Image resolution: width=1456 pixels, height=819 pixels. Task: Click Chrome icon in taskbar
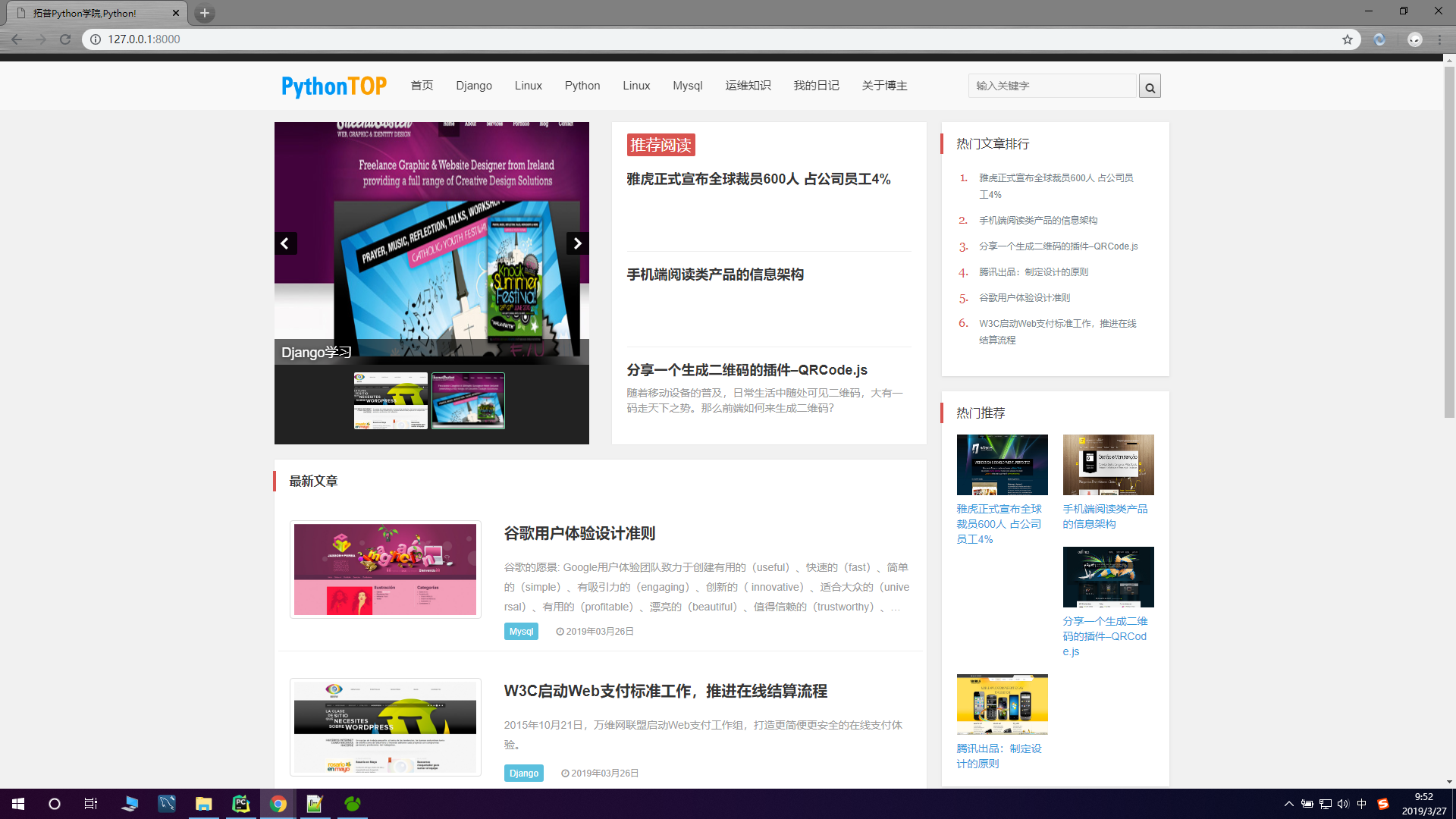tap(278, 804)
